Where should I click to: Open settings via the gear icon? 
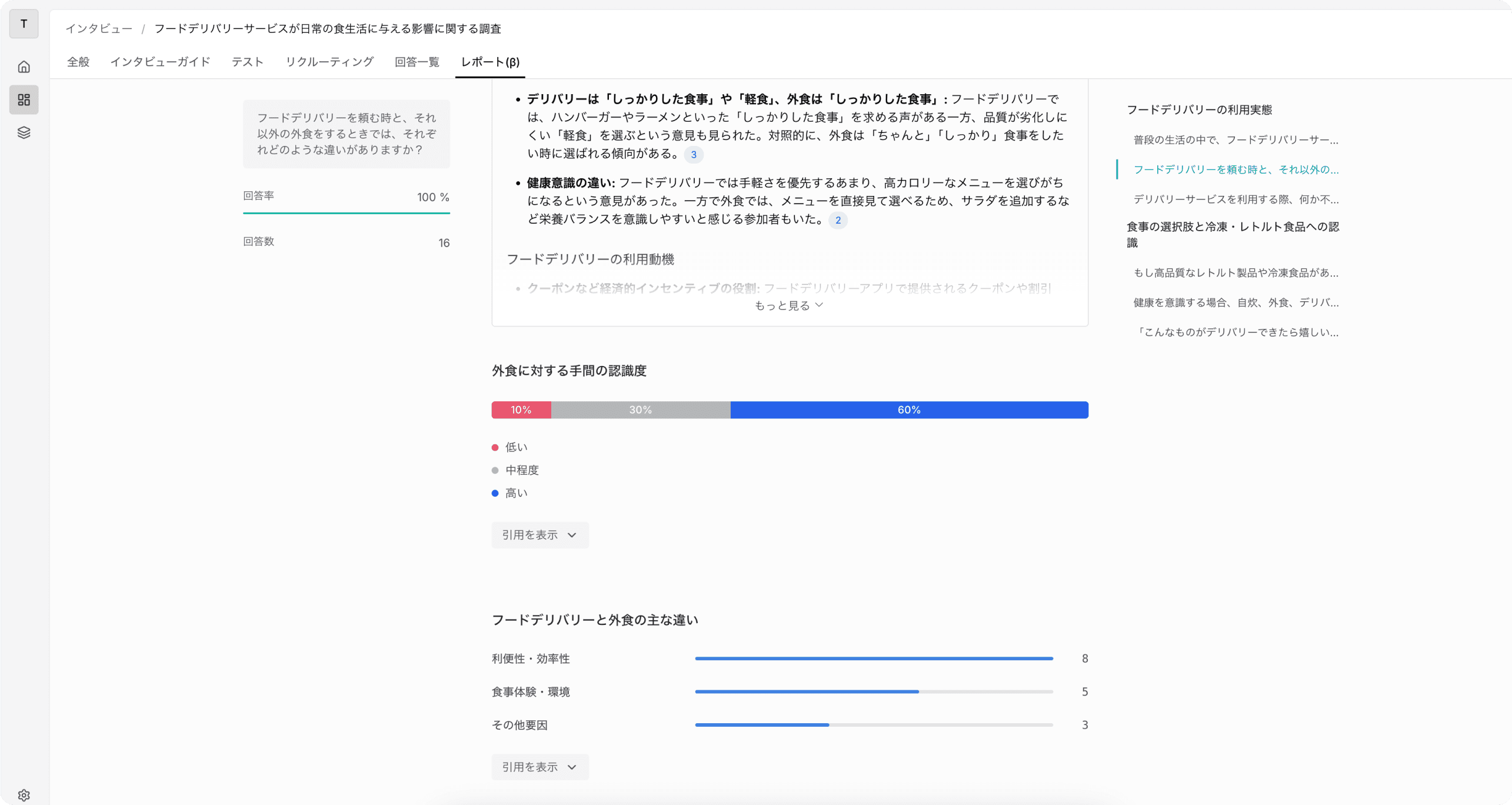[22, 794]
